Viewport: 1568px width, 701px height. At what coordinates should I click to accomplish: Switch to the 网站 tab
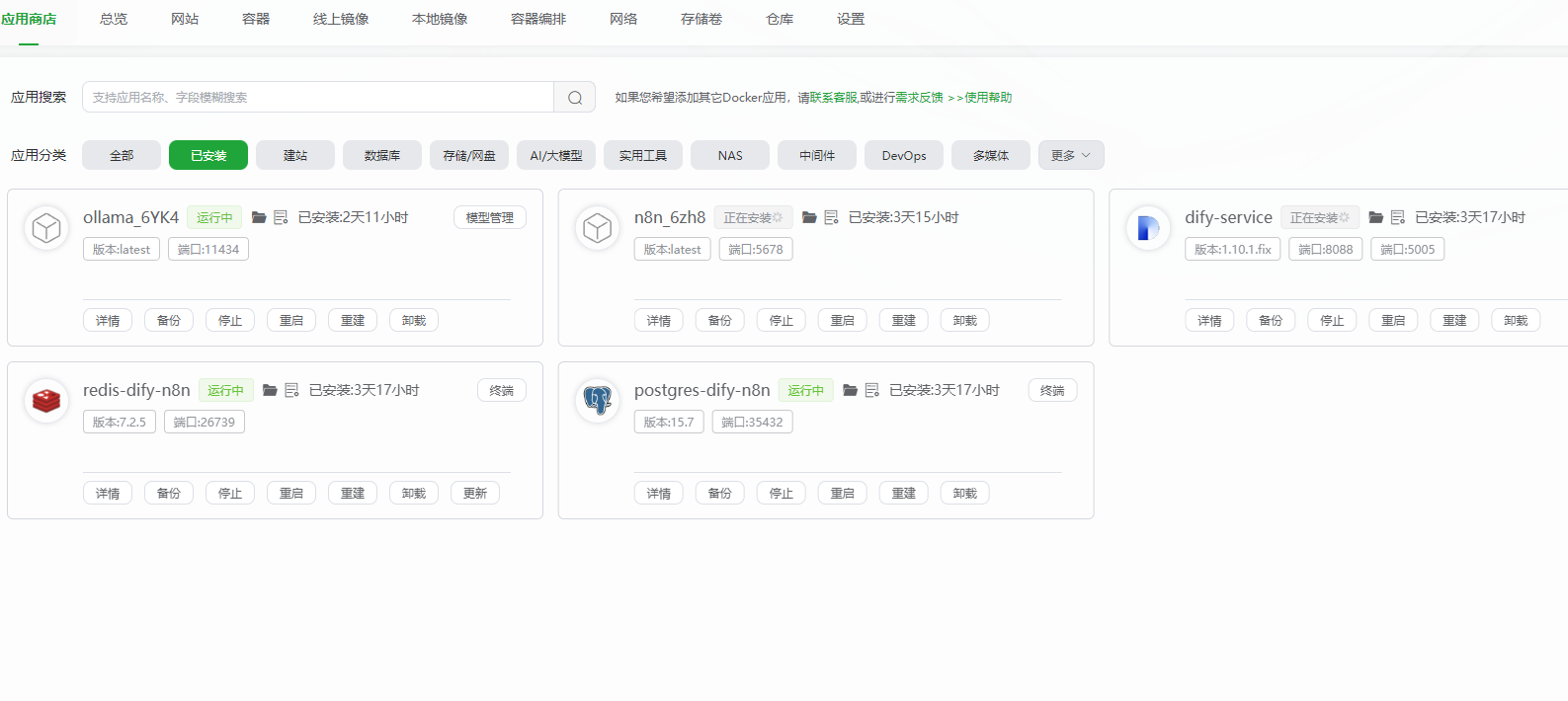(x=185, y=19)
